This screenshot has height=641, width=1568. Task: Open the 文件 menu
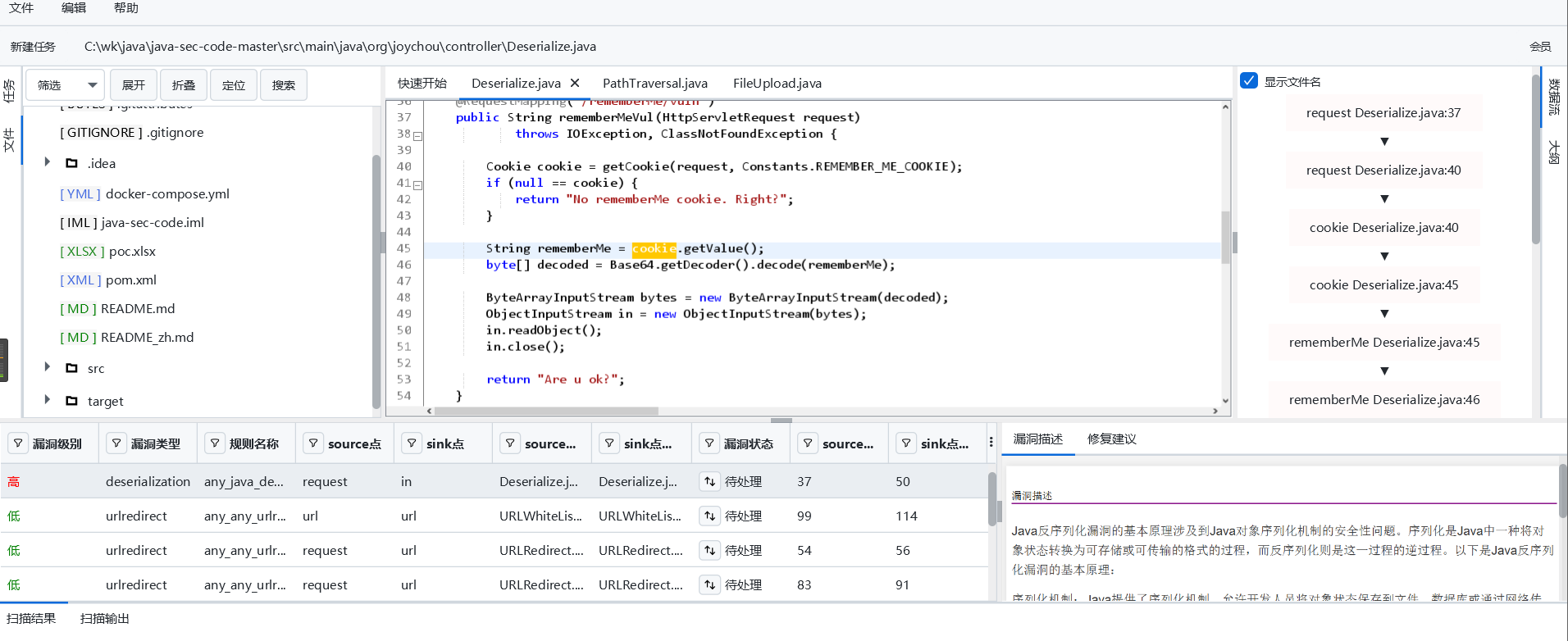coord(21,8)
